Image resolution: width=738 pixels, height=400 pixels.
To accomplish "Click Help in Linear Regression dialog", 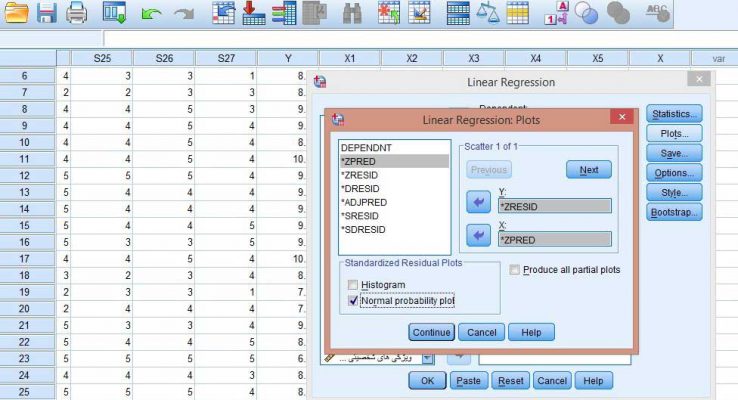I will coord(593,380).
